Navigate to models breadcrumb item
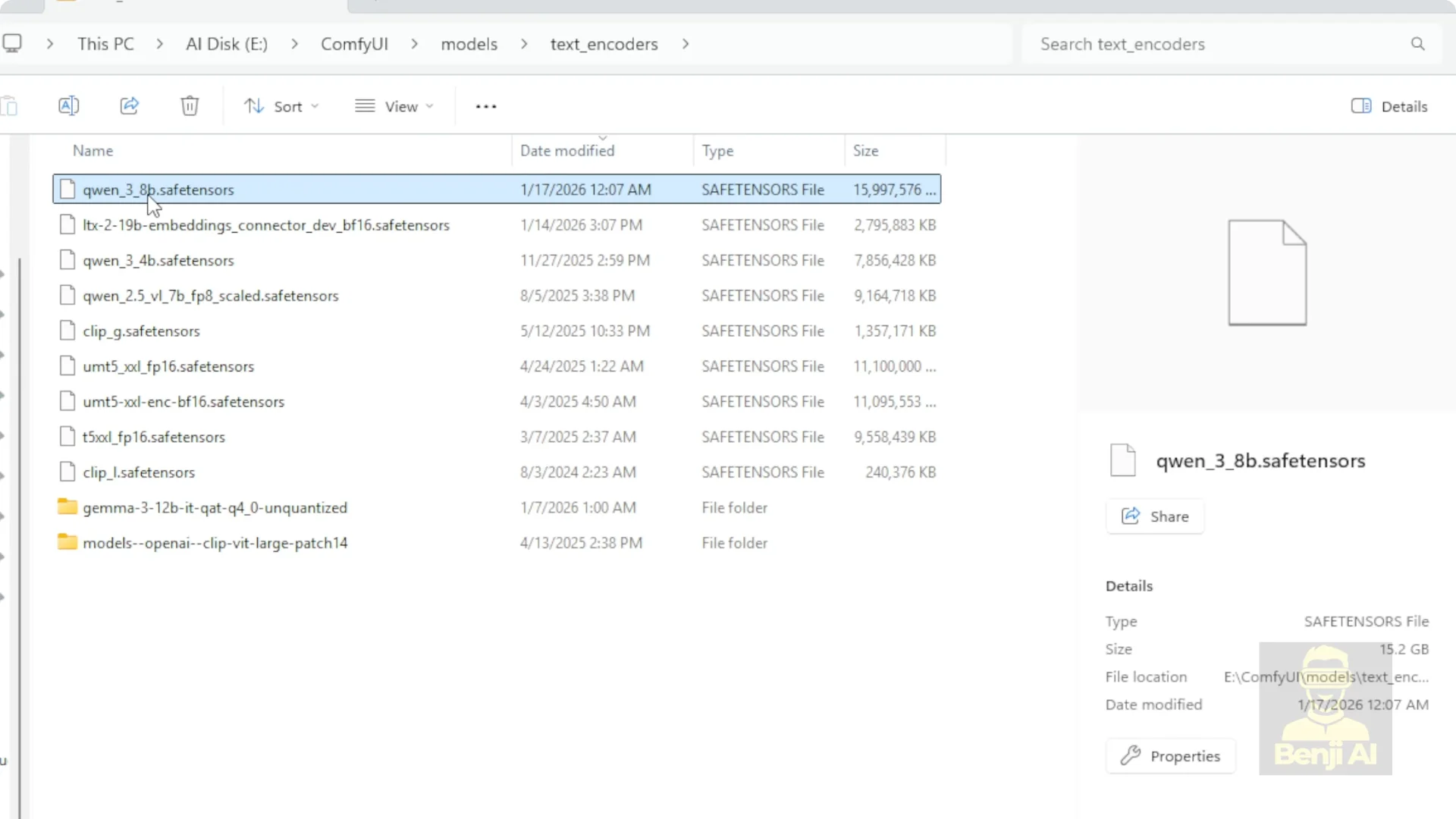 pos(469,44)
